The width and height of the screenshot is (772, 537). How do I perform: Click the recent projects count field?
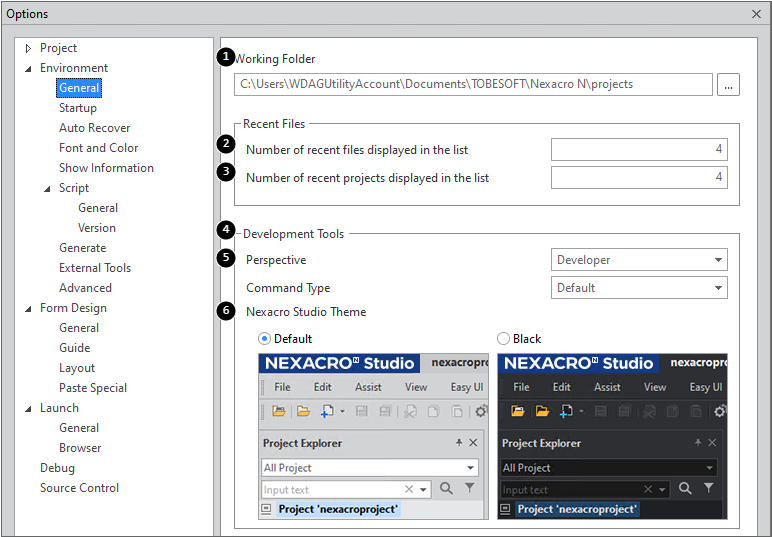[639, 178]
